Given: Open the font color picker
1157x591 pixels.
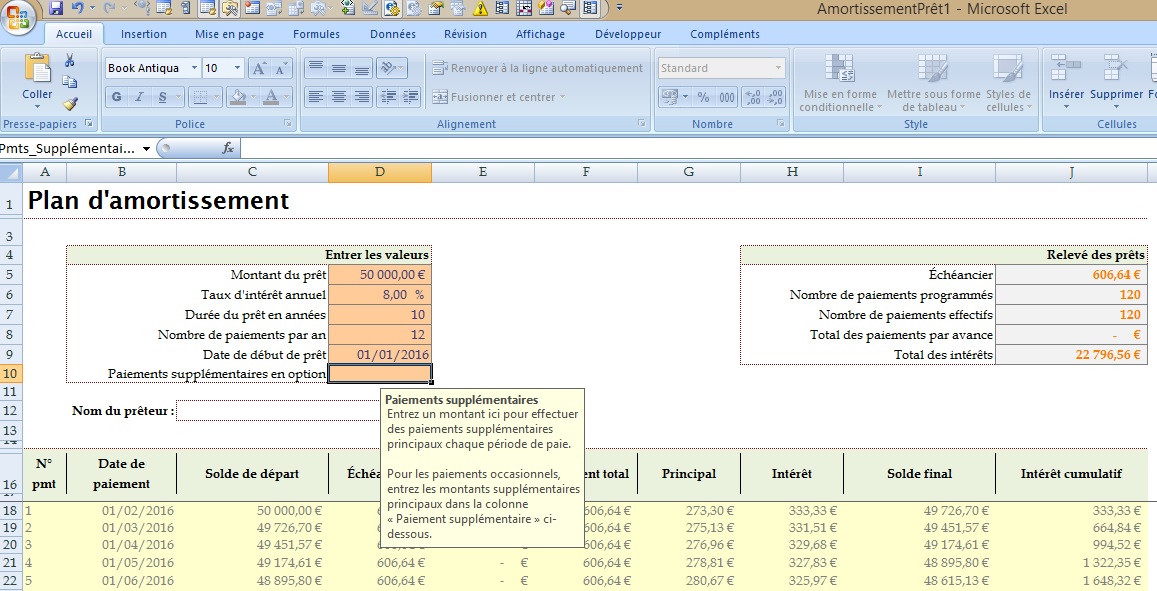Looking at the screenshot, I should [273, 95].
